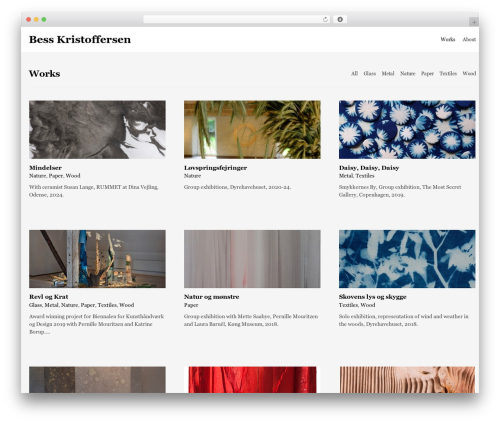Viewport: 500px width, 423px height.
Task: Filter works by Textiles
Action: click(448, 73)
